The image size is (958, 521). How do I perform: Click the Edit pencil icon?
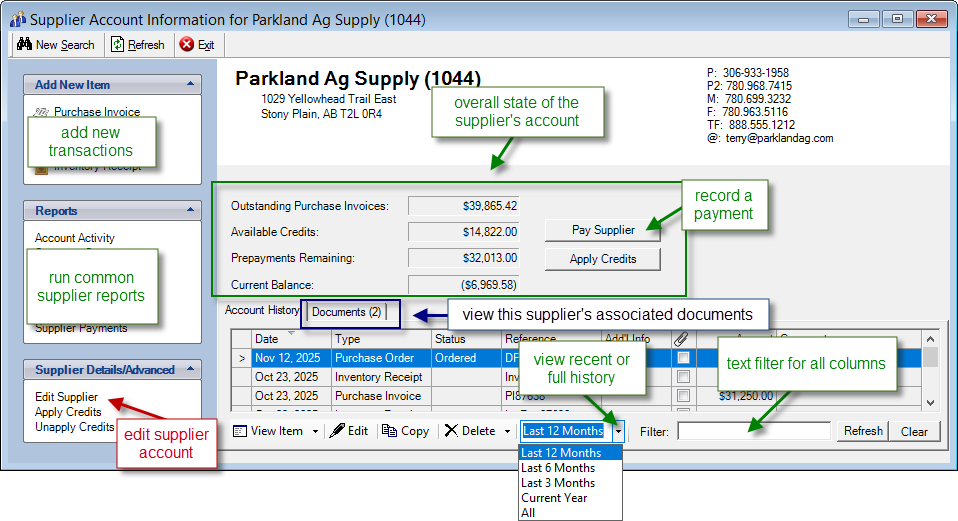337,431
